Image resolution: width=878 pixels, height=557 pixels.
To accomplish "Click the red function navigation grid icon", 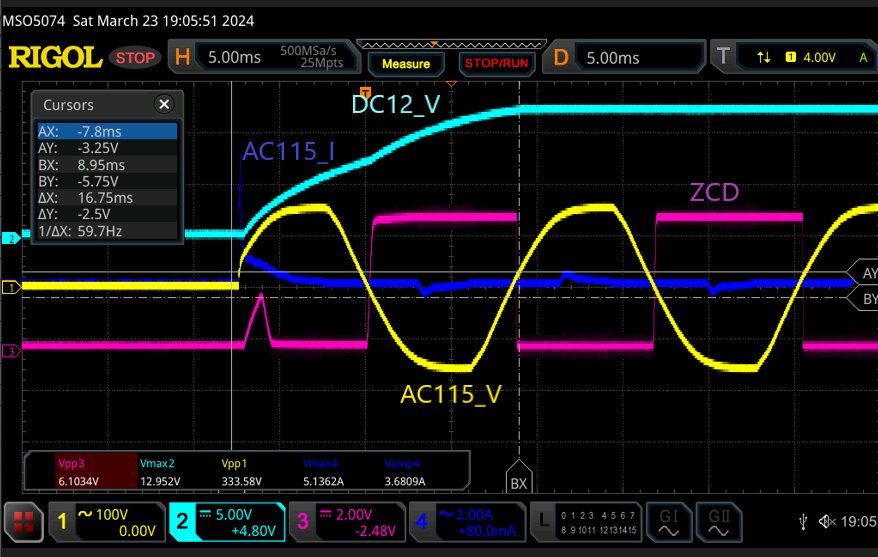I will click(24, 522).
